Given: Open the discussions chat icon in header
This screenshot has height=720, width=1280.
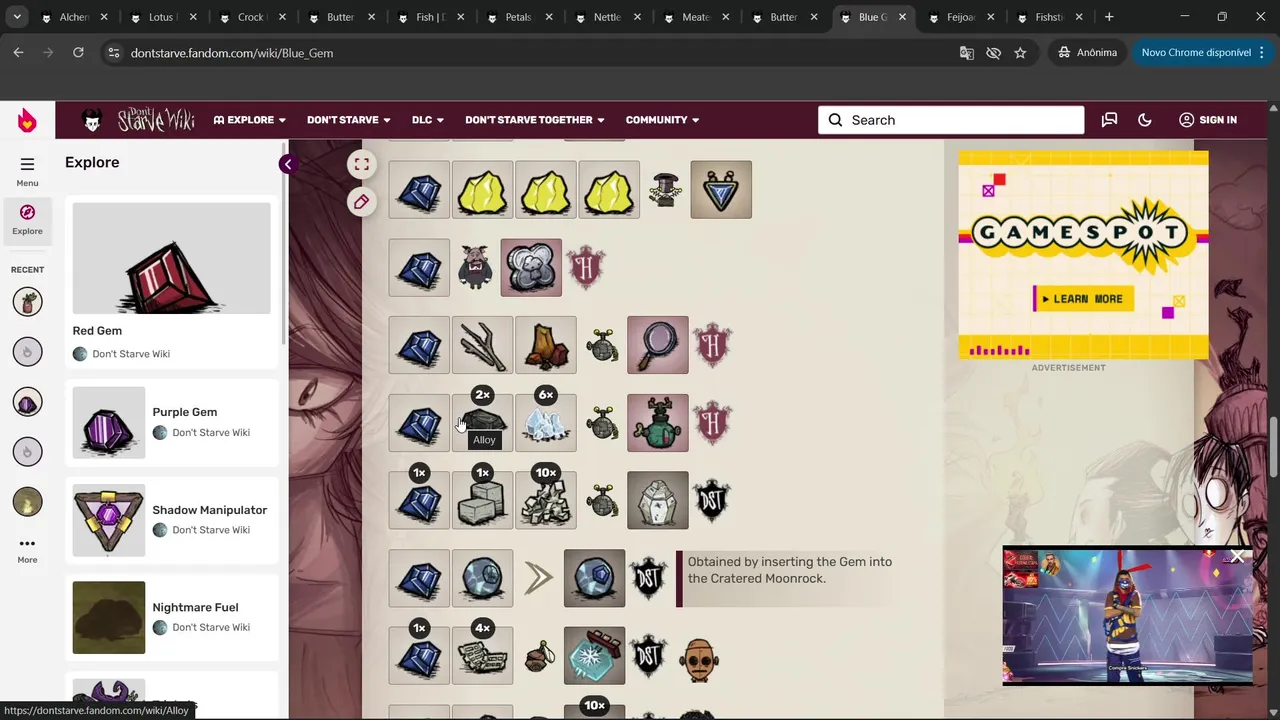Looking at the screenshot, I should (1109, 120).
